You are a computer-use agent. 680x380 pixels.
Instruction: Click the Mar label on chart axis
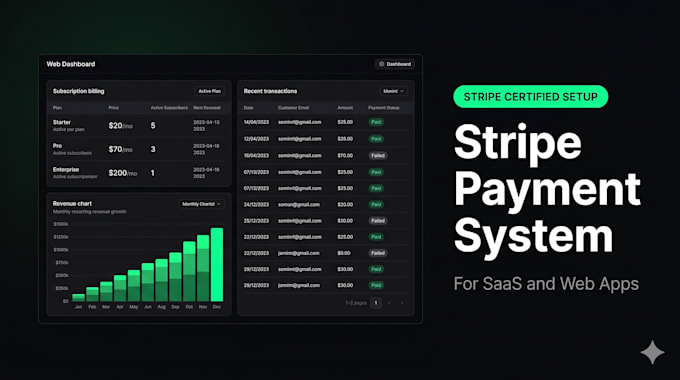pos(106,307)
